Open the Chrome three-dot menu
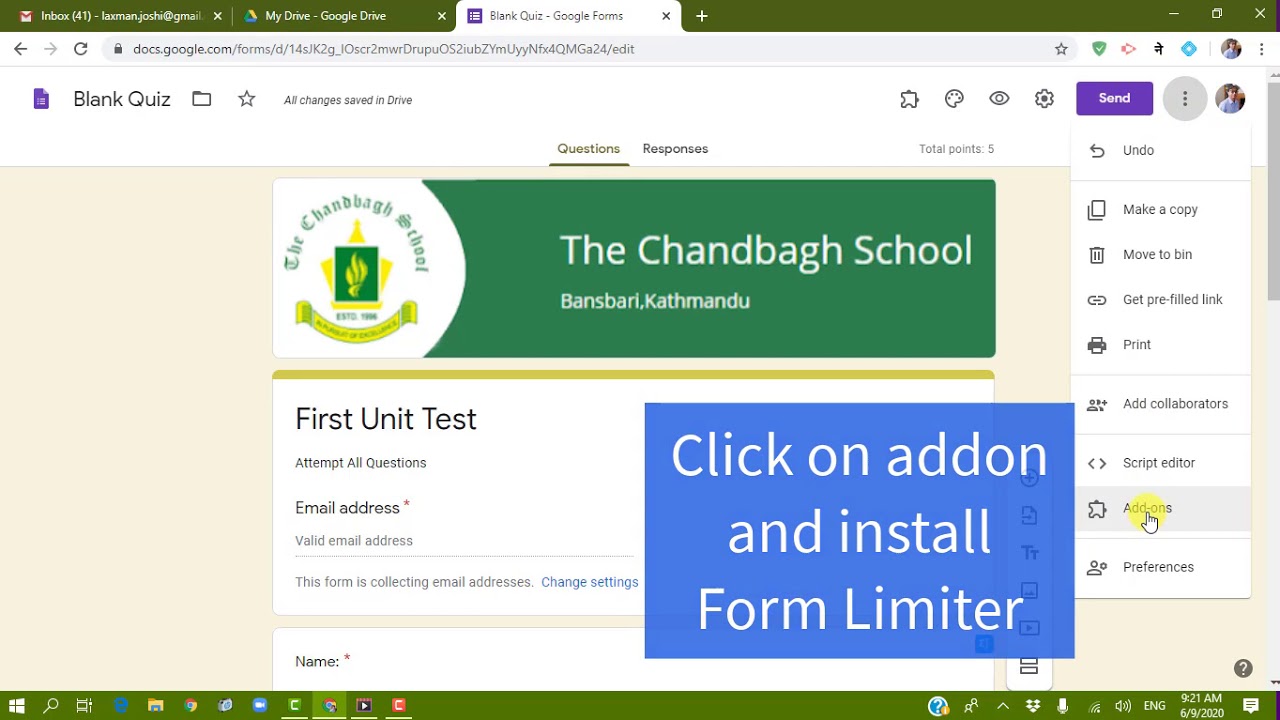Viewport: 1280px width, 720px height. [x=1262, y=48]
